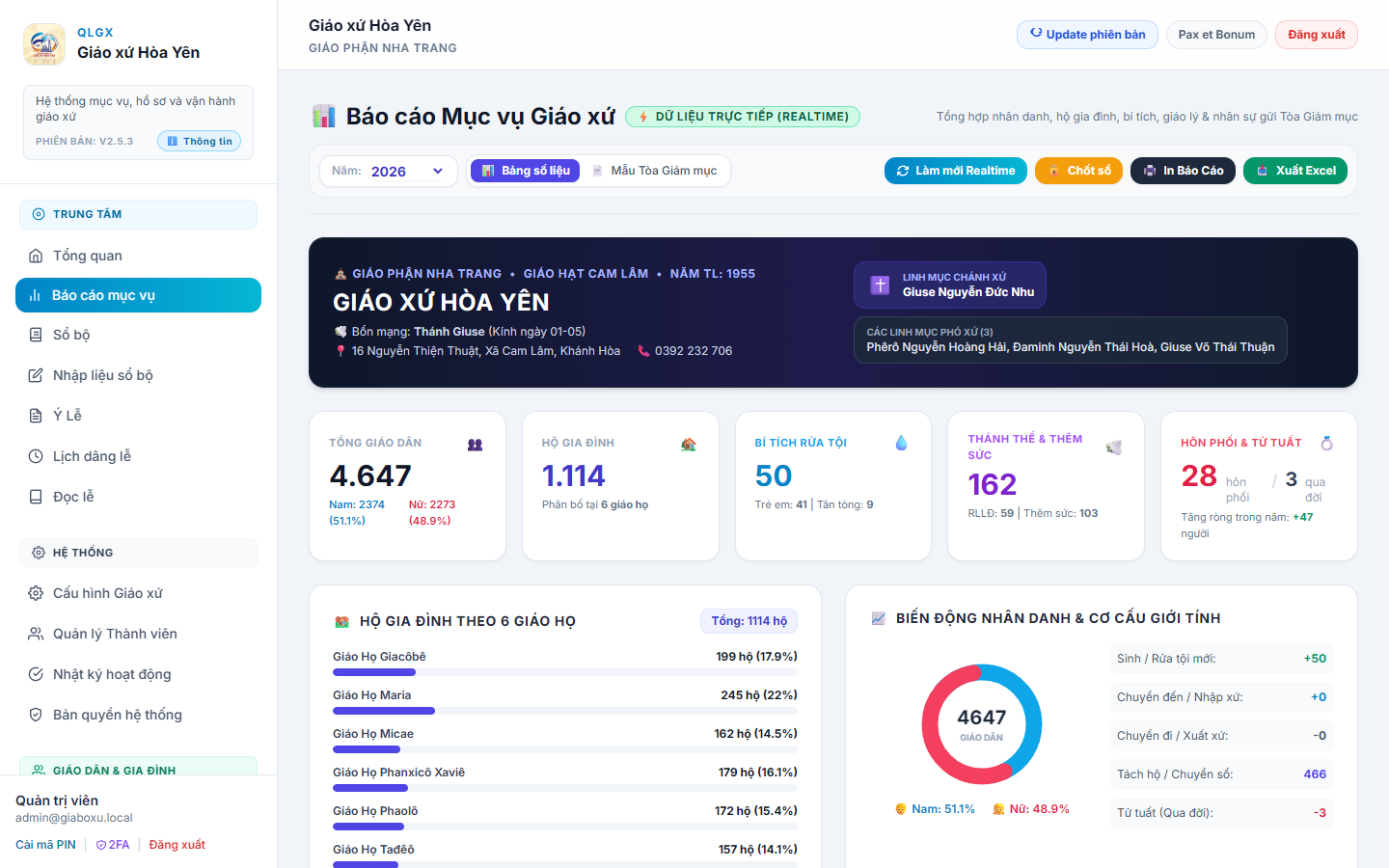Screen dimensions: 1389x868
Task: Click the Nữ: 48.9% chart legend
Action: (x=1030, y=809)
